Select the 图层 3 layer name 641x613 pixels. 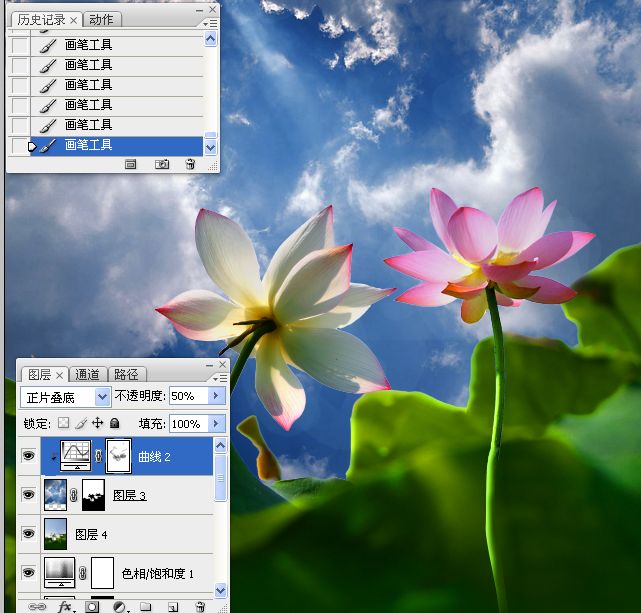click(x=130, y=495)
